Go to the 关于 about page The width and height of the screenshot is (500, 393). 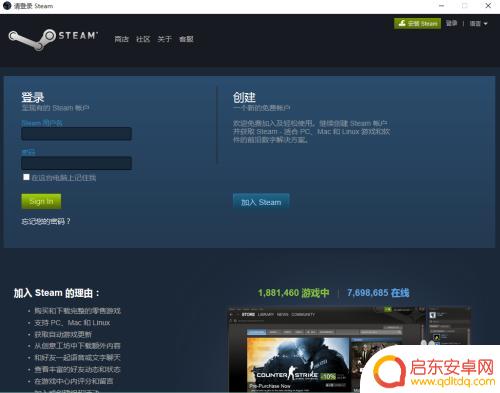pos(165,39)
